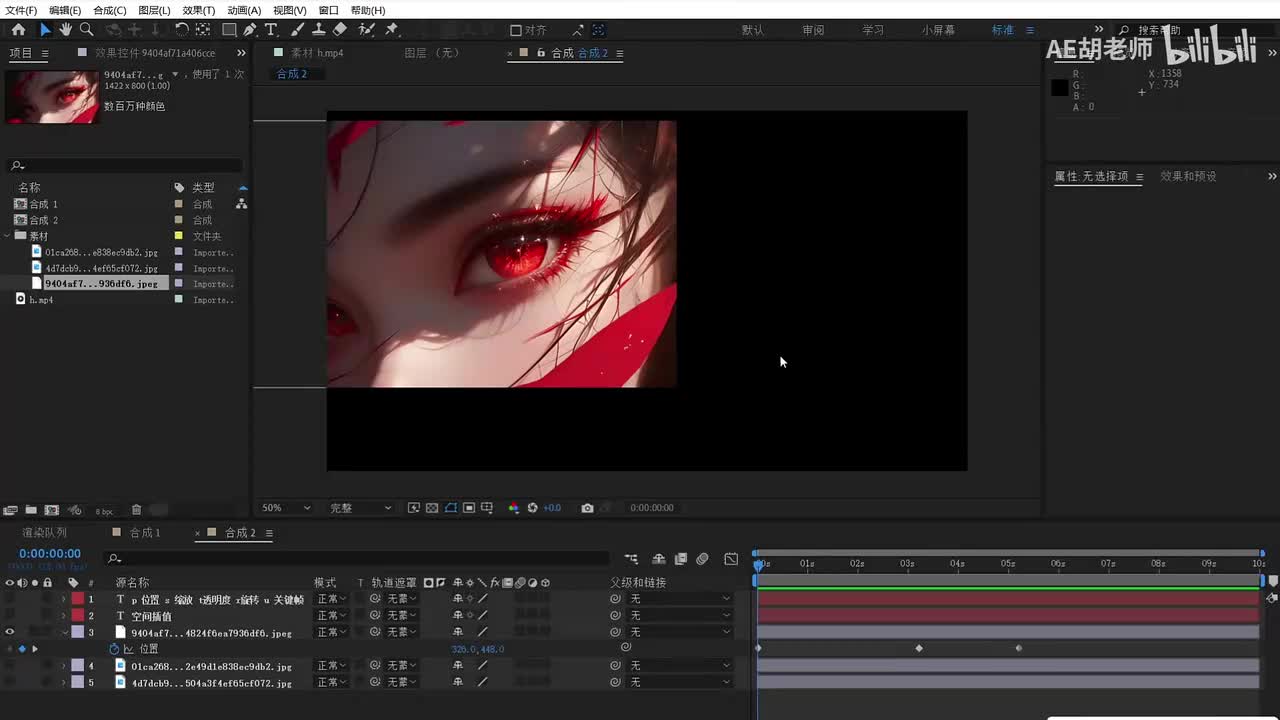Select the Brush tool
Image resolution: width=1280 pixels, height=720 pixels.
pos(297,30)
